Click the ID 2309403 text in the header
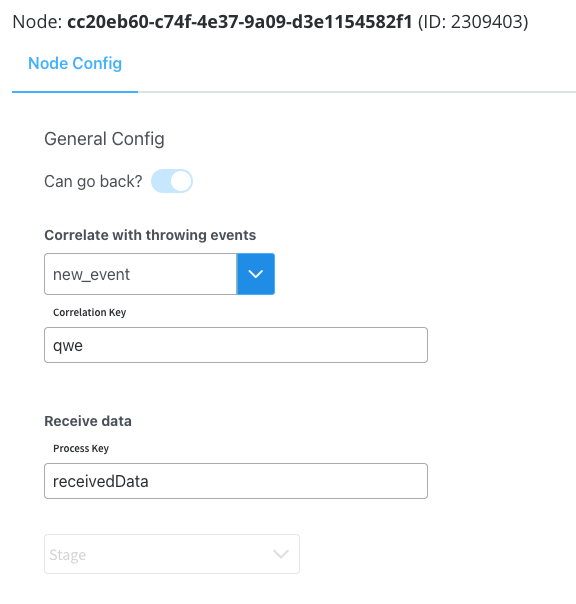The height and width of the screenshot is (604, 576). (x=473, y=22)
